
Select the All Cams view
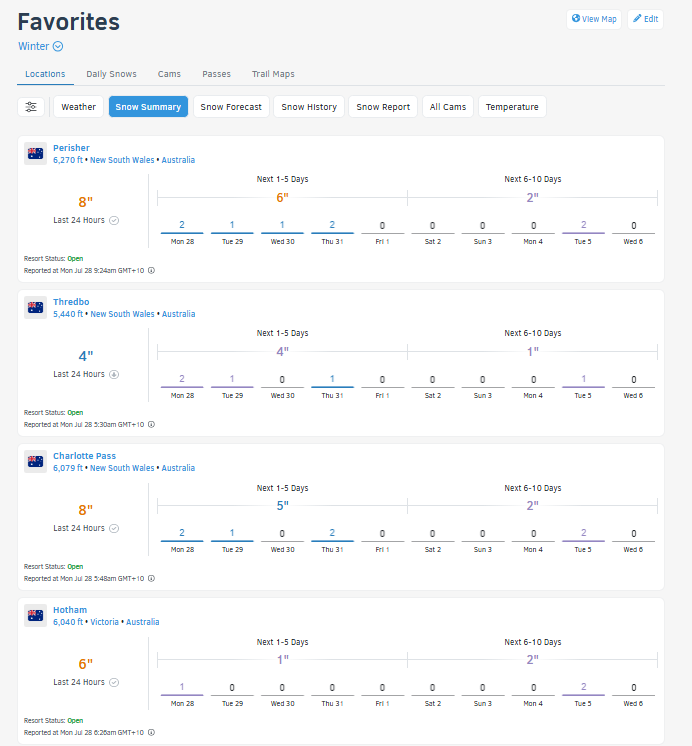coord(448,107)
